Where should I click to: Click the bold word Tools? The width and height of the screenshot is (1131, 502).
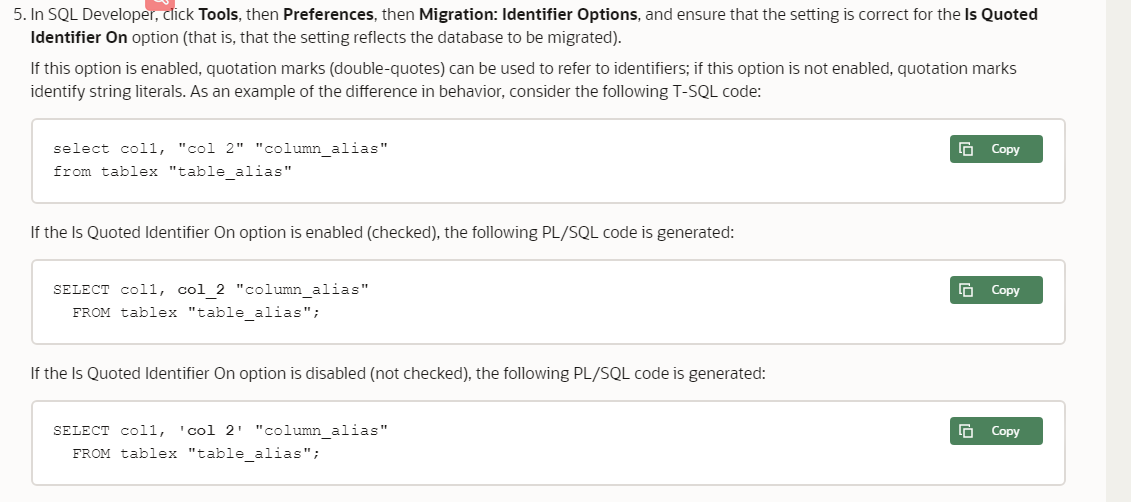pyautogui.click(x=218, y=15)
